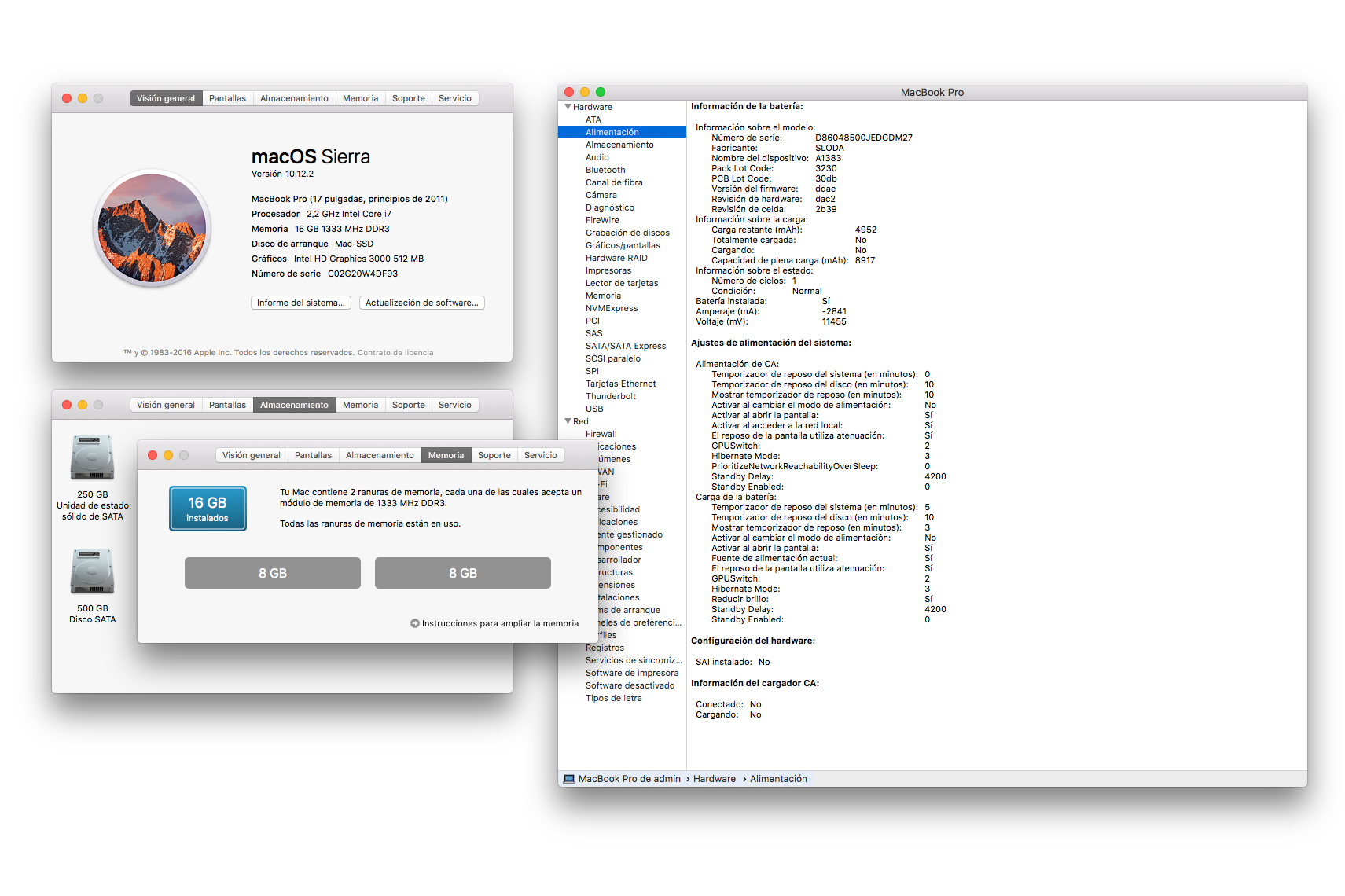This screenshot has width=1345, height=896.
Task: Select Lector de tarjetas in sidebar
Action: pos(622,283)
